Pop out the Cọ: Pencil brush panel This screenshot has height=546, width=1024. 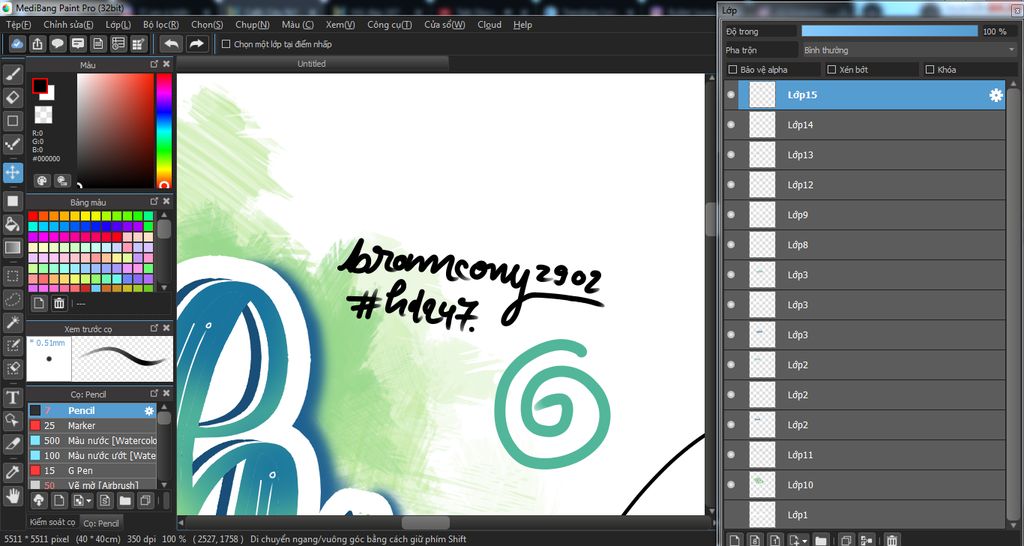(154, 393)
